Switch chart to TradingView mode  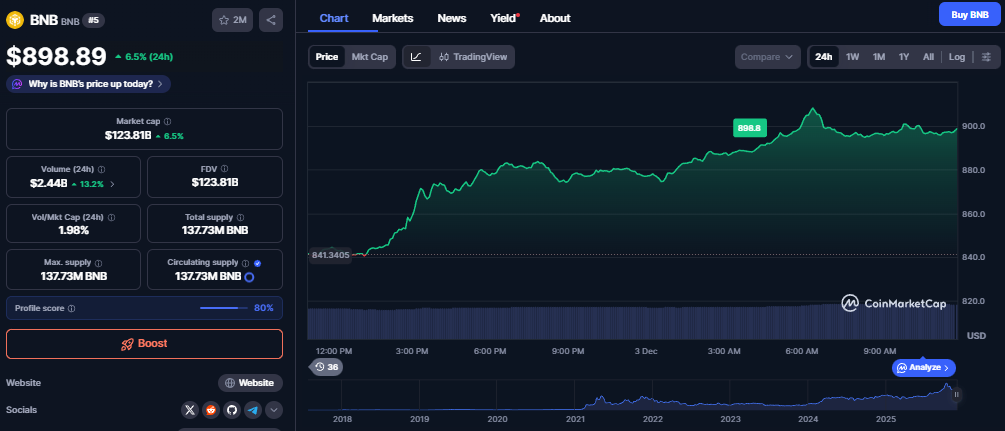pyautogui.click(x=473, y=57)
